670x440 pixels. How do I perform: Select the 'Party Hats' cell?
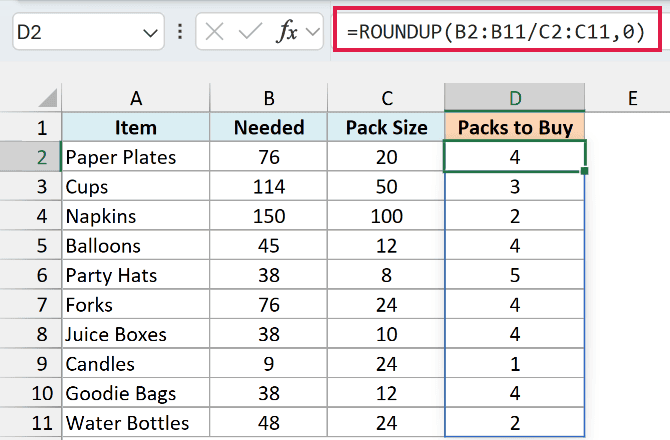(136, 275)
